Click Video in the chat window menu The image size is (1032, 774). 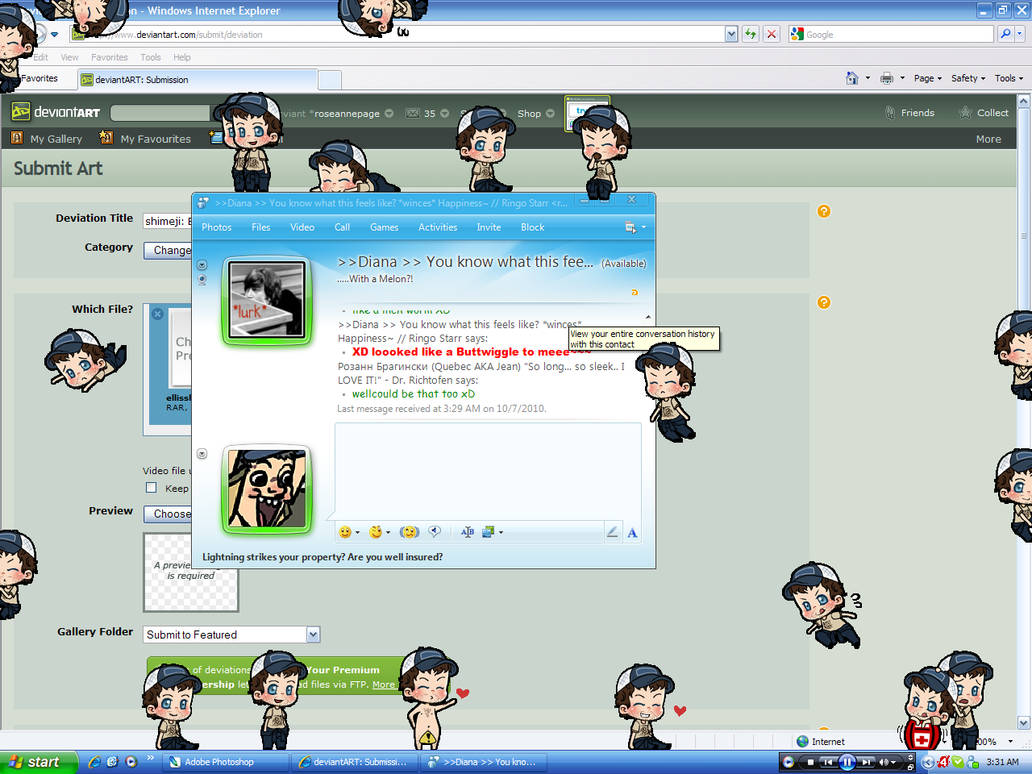302,227
